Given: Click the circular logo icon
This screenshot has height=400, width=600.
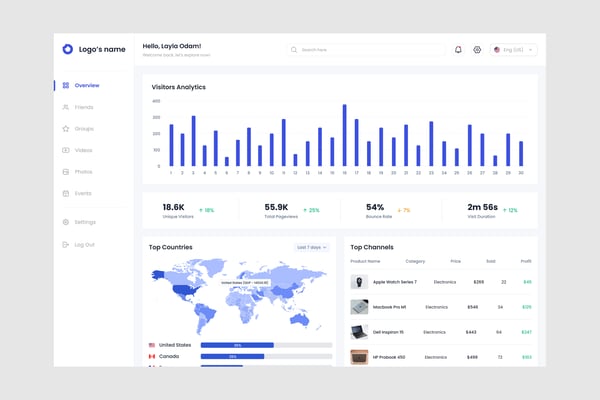Looking at the screenshot, I should [68, 49].
